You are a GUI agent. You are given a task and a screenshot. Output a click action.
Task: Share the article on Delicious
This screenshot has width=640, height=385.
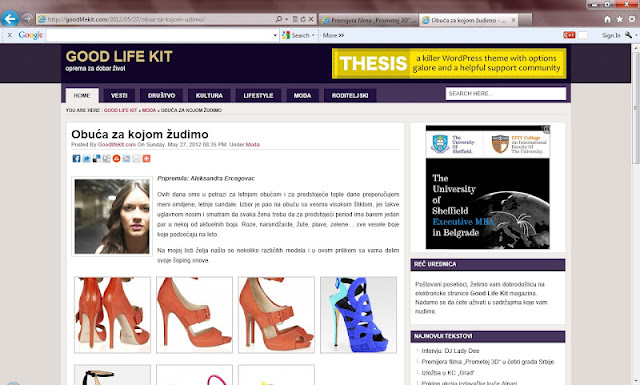click(x=96, y=158)
